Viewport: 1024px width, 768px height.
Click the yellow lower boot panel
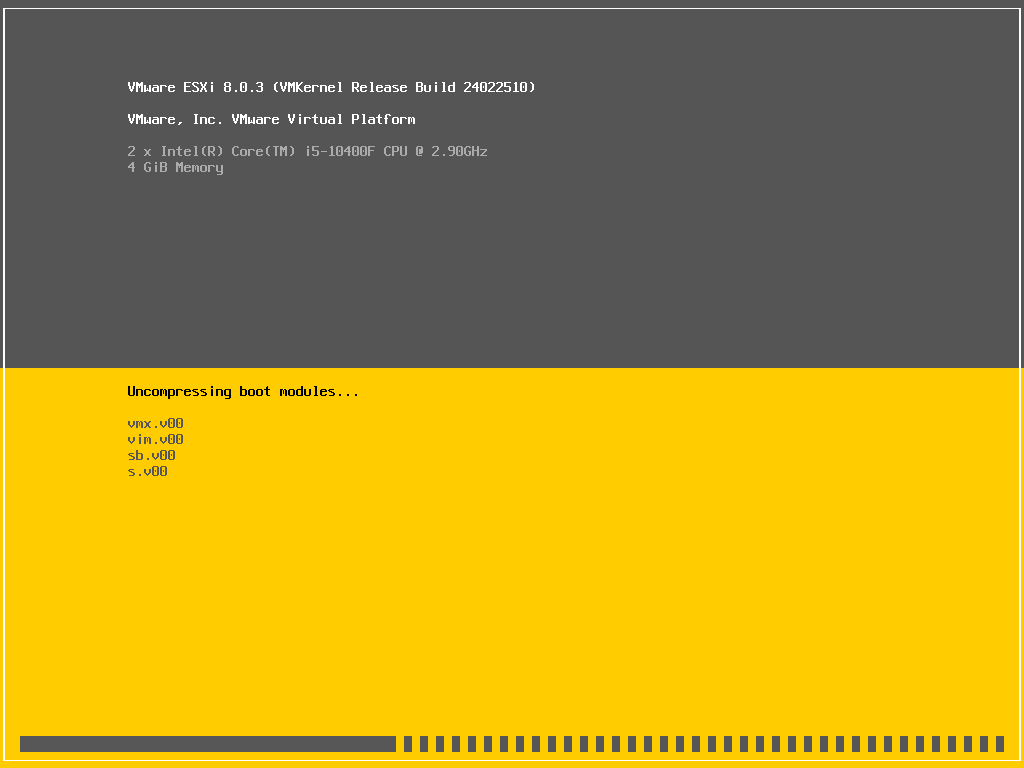pos(600,600)
